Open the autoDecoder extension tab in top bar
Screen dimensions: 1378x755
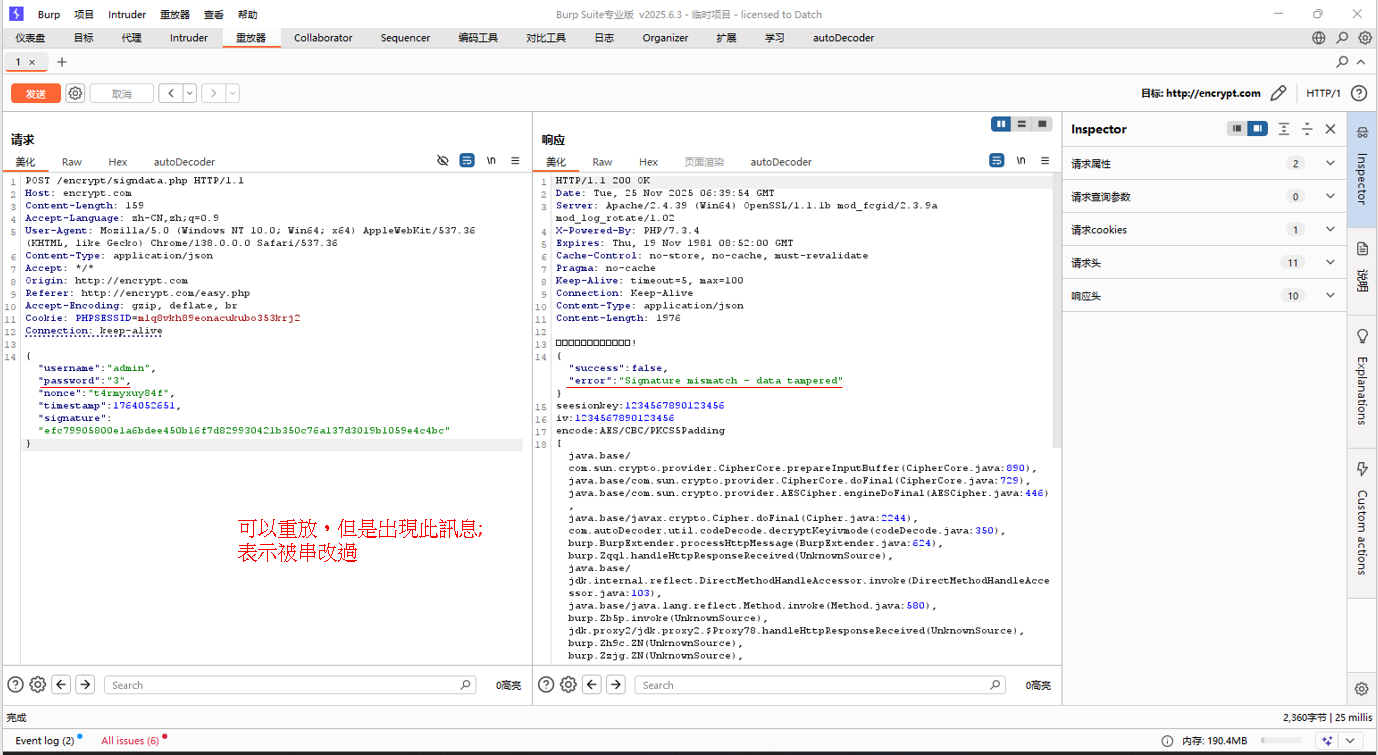coord(843,38)
